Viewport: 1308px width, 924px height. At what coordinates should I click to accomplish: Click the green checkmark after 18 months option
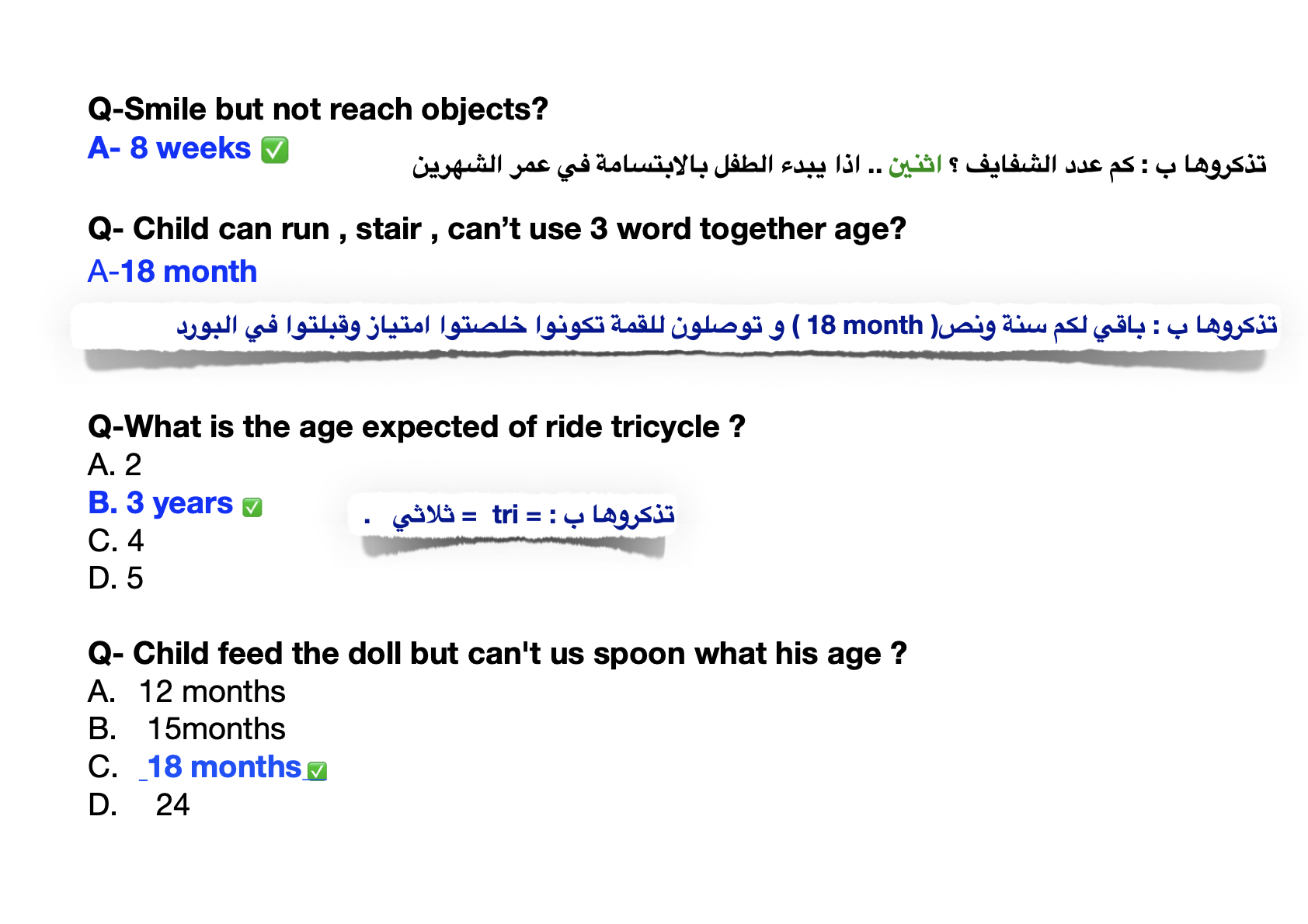click(x=317, y=770)
